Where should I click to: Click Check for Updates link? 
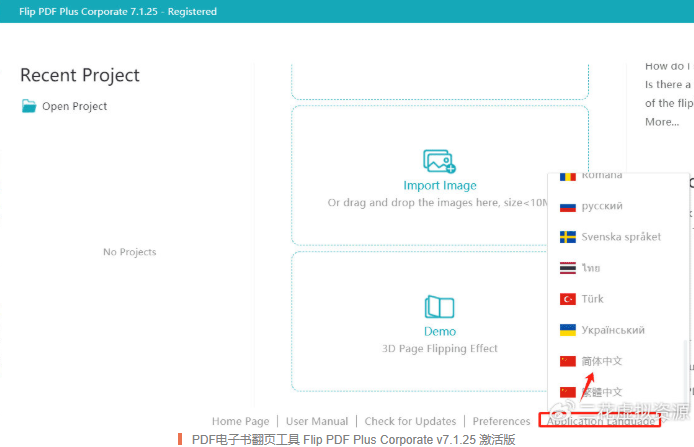click(410, 421)
